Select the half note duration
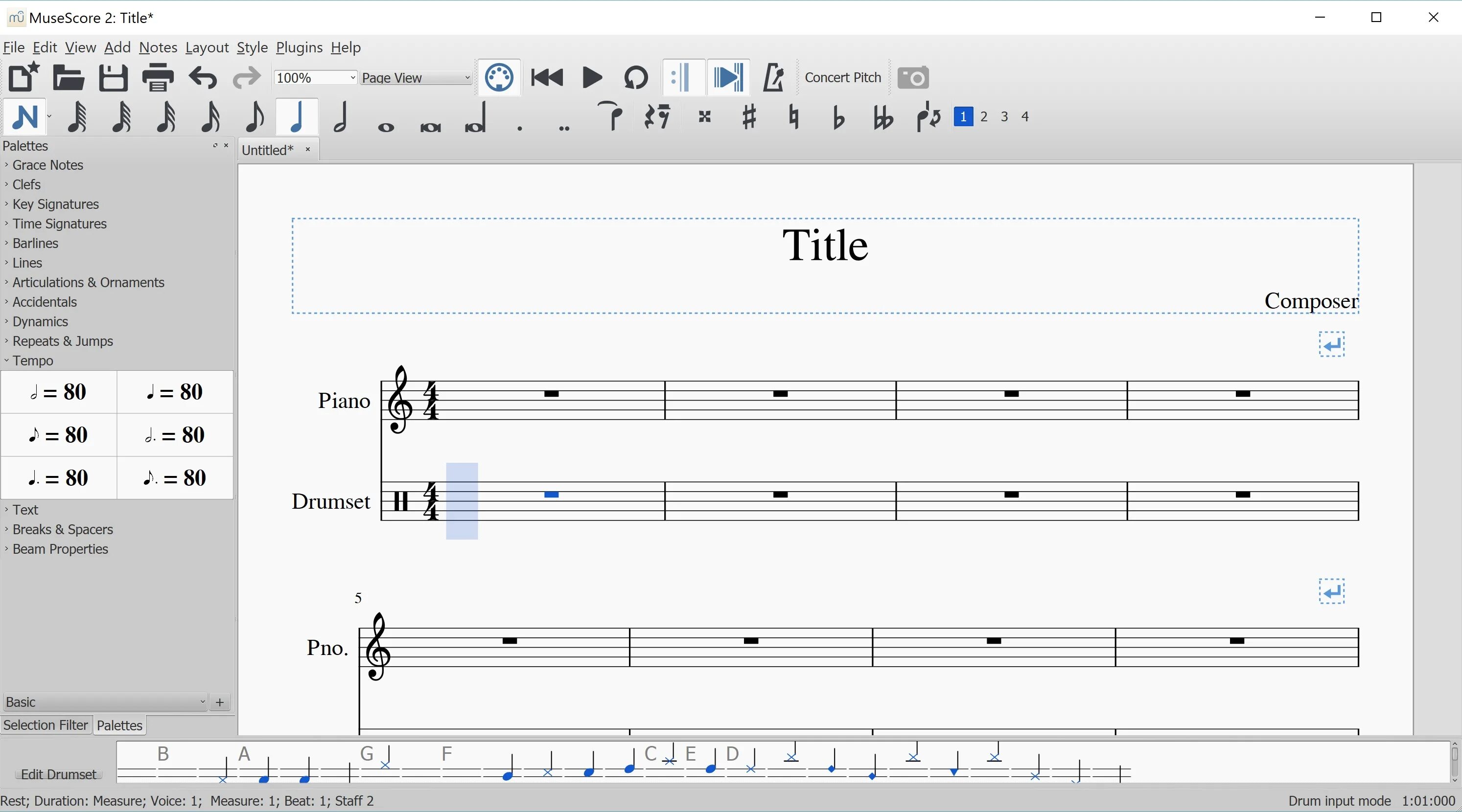The width and height of the screenshot is (1462, 812). [x=341, y=117]
